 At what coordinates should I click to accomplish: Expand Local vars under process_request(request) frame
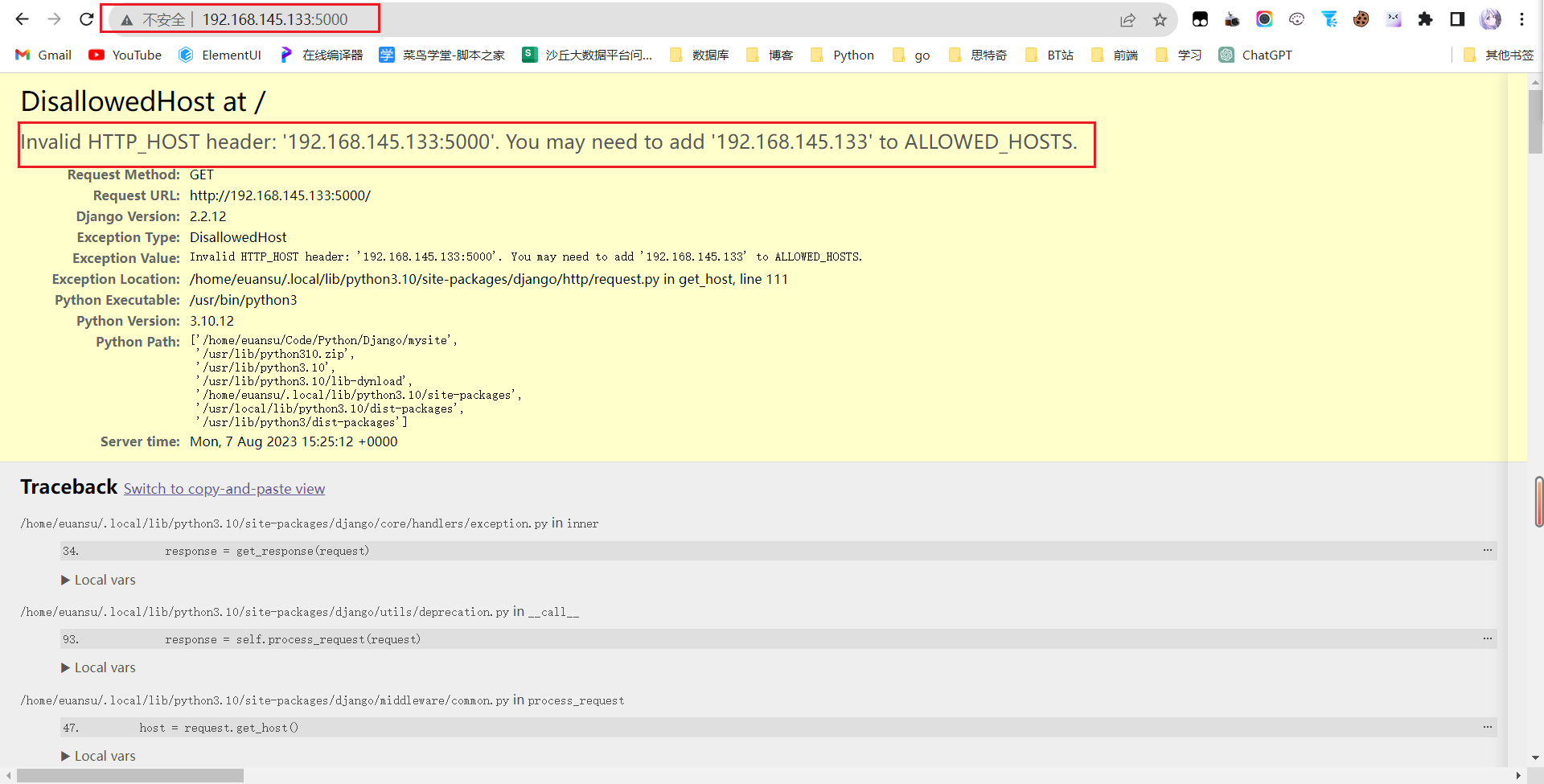98,667
